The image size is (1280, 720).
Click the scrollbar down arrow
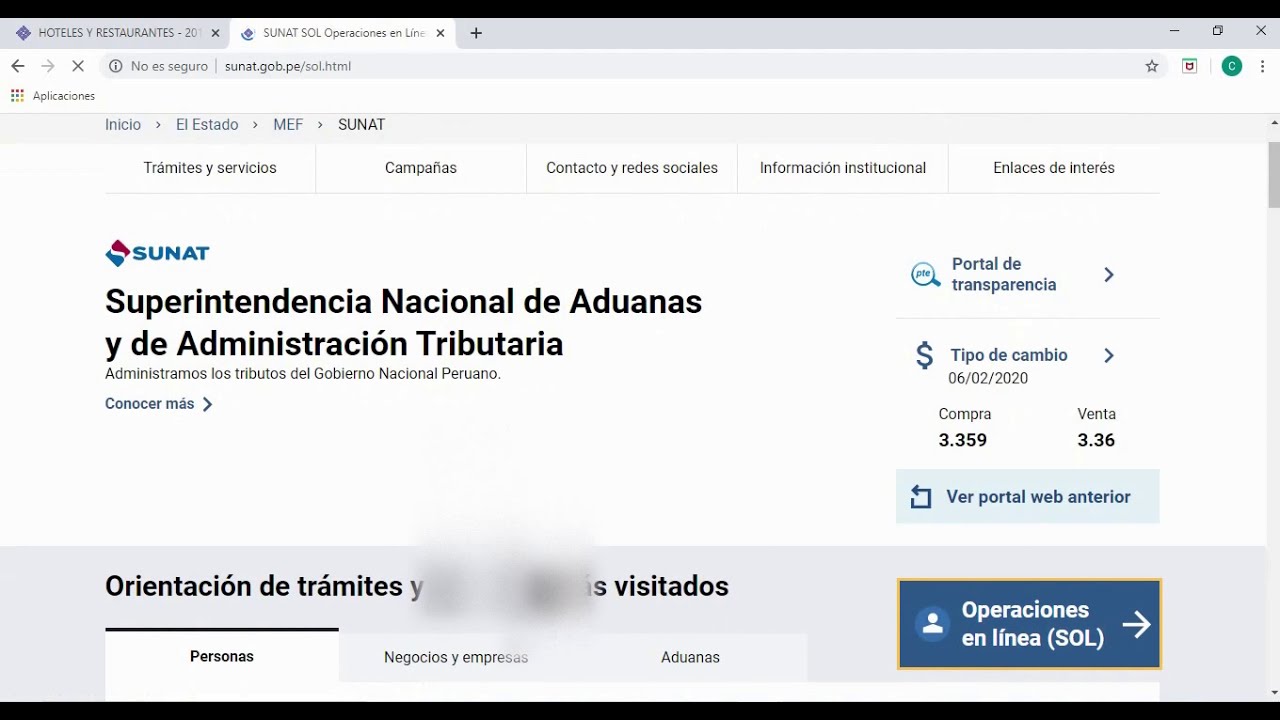[x=1274, y=692]
